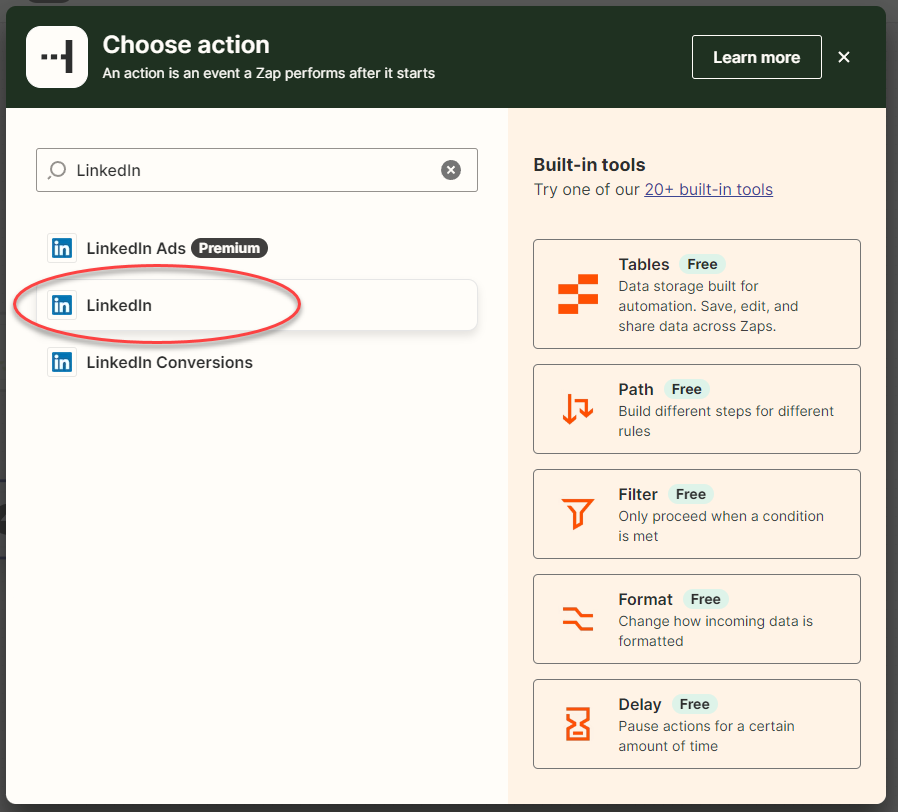The height and width of the screenshot is (812, 898).
Task: Click the LinkedIn Ads logo icon
Action: pos(62,248)
